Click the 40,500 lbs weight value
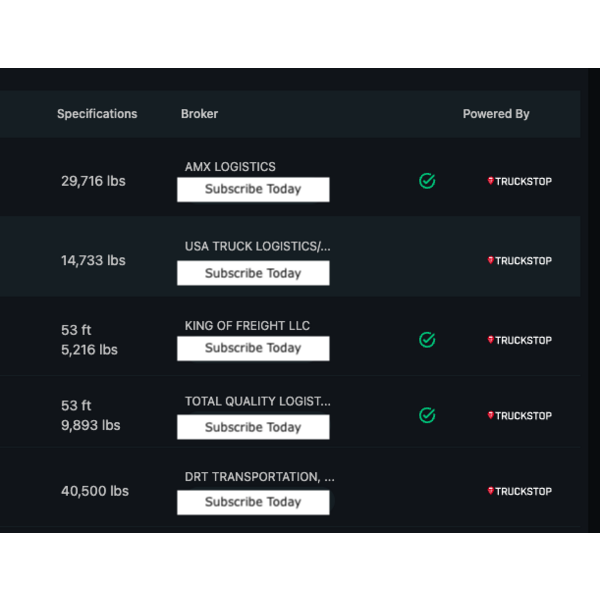The image size is (600, 600). (95, 491)
